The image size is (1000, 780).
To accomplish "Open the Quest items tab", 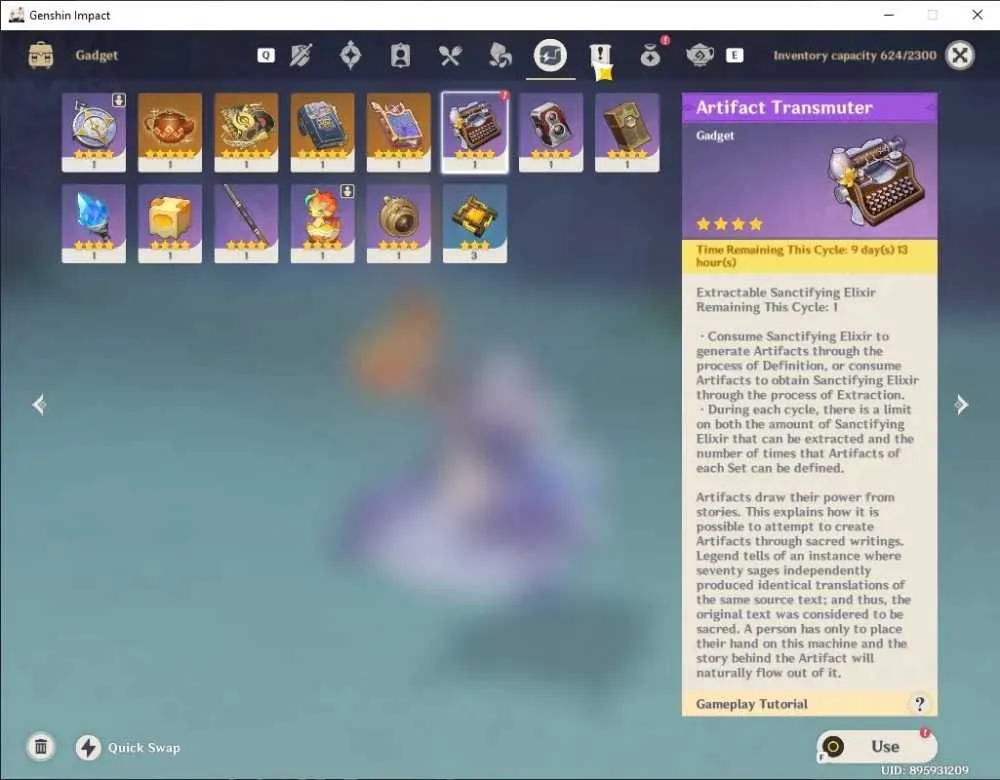I will [x=600, y=56].
